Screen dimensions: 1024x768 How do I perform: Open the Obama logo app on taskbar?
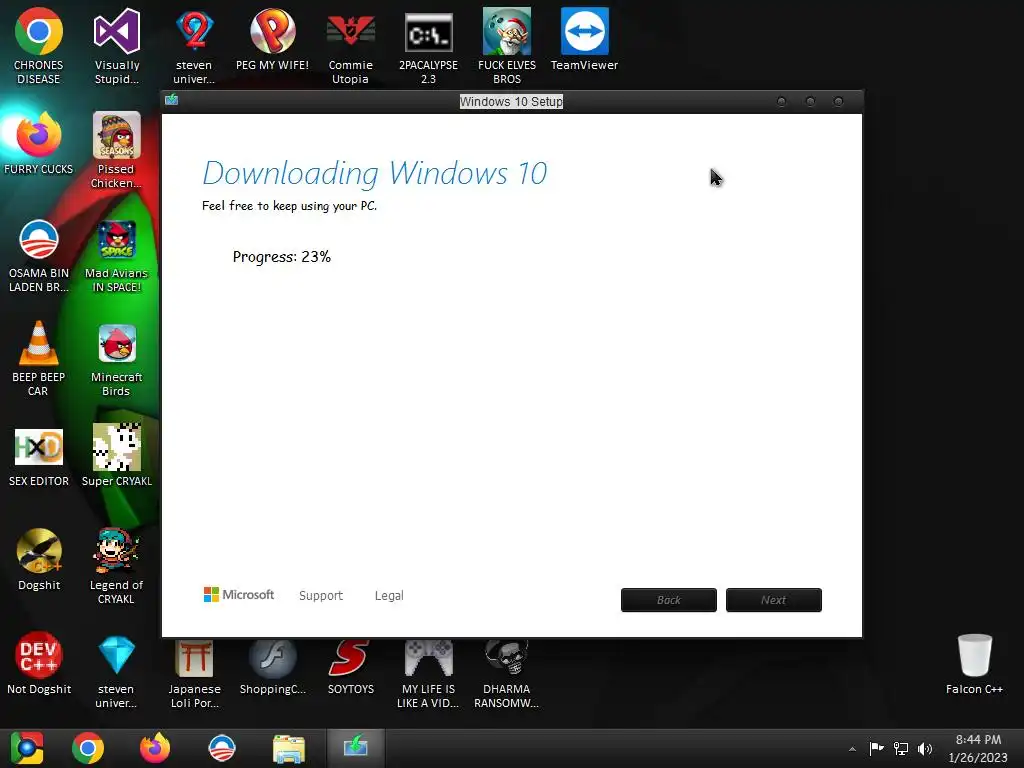coord(222,748)
